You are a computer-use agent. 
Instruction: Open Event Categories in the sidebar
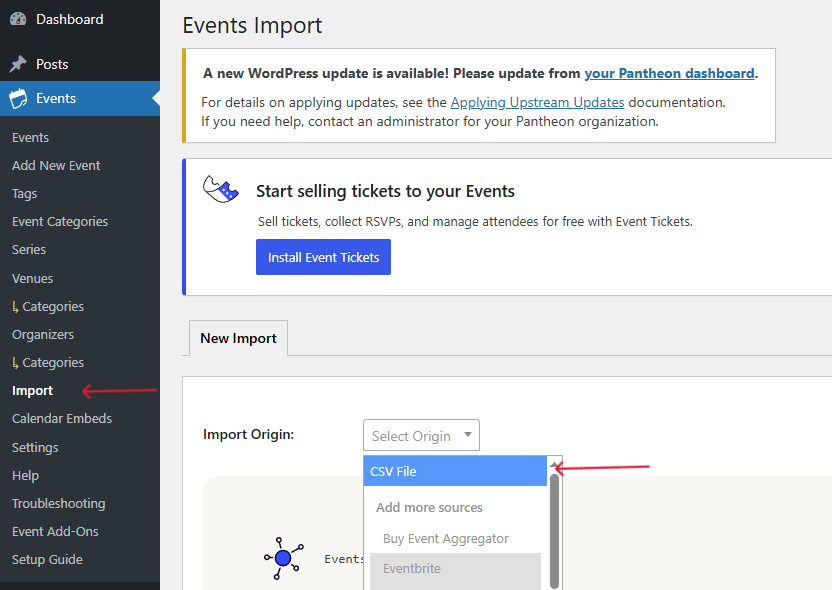click(x=60, y=222)
